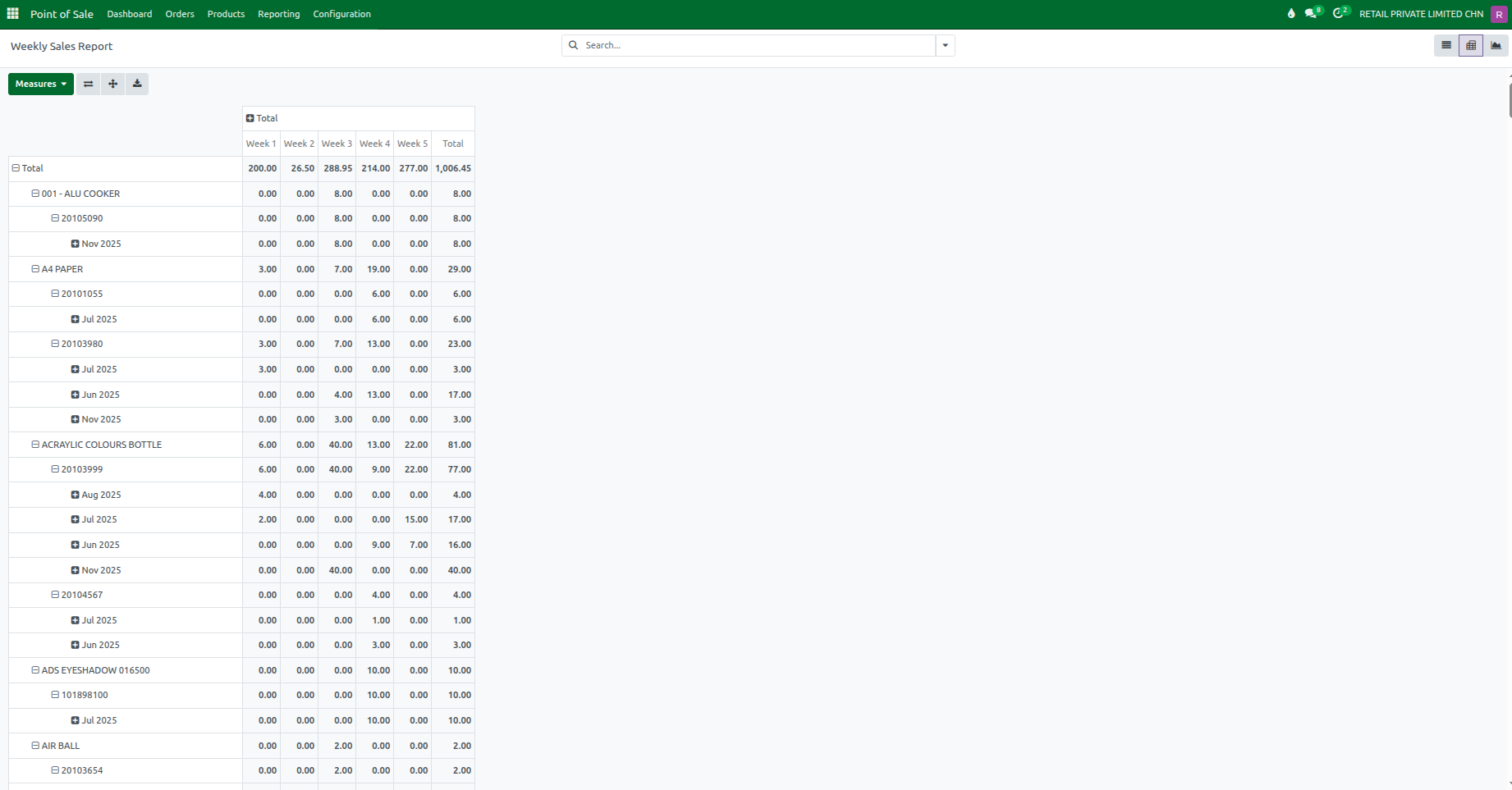Toggle the pivot view selection
The image size is (1512, 790).
point(1470,45)
